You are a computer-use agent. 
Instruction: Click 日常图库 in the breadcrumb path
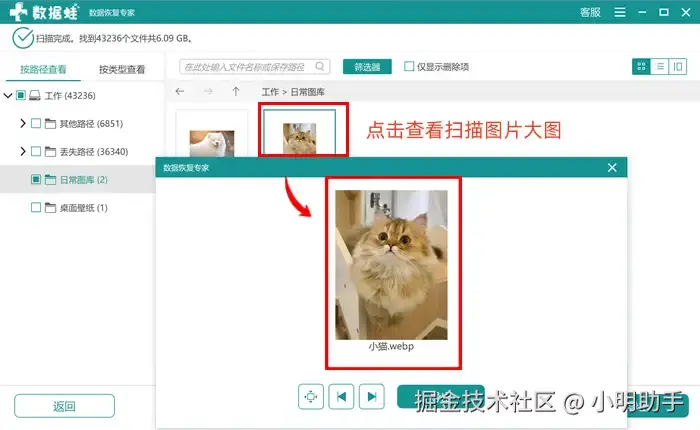click(308, 92)
